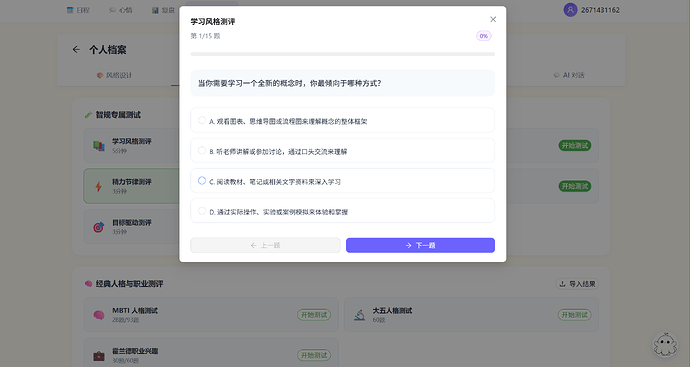The height and width of the screenshot is (367, 690).
Task: Open the 心情 tab in top navigation
Action: [121, 10]
